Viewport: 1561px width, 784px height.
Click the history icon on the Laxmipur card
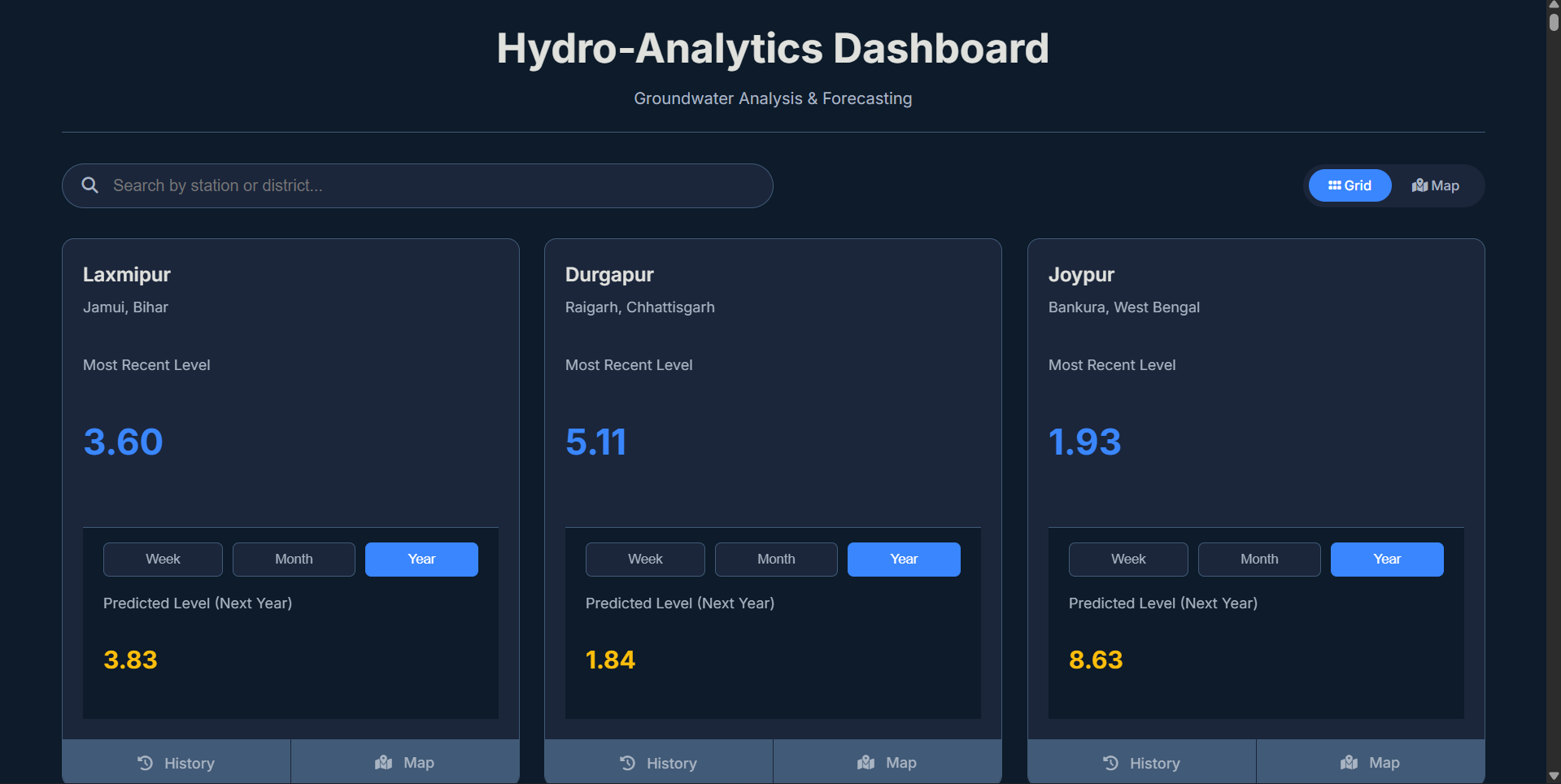tap(145, 763)
